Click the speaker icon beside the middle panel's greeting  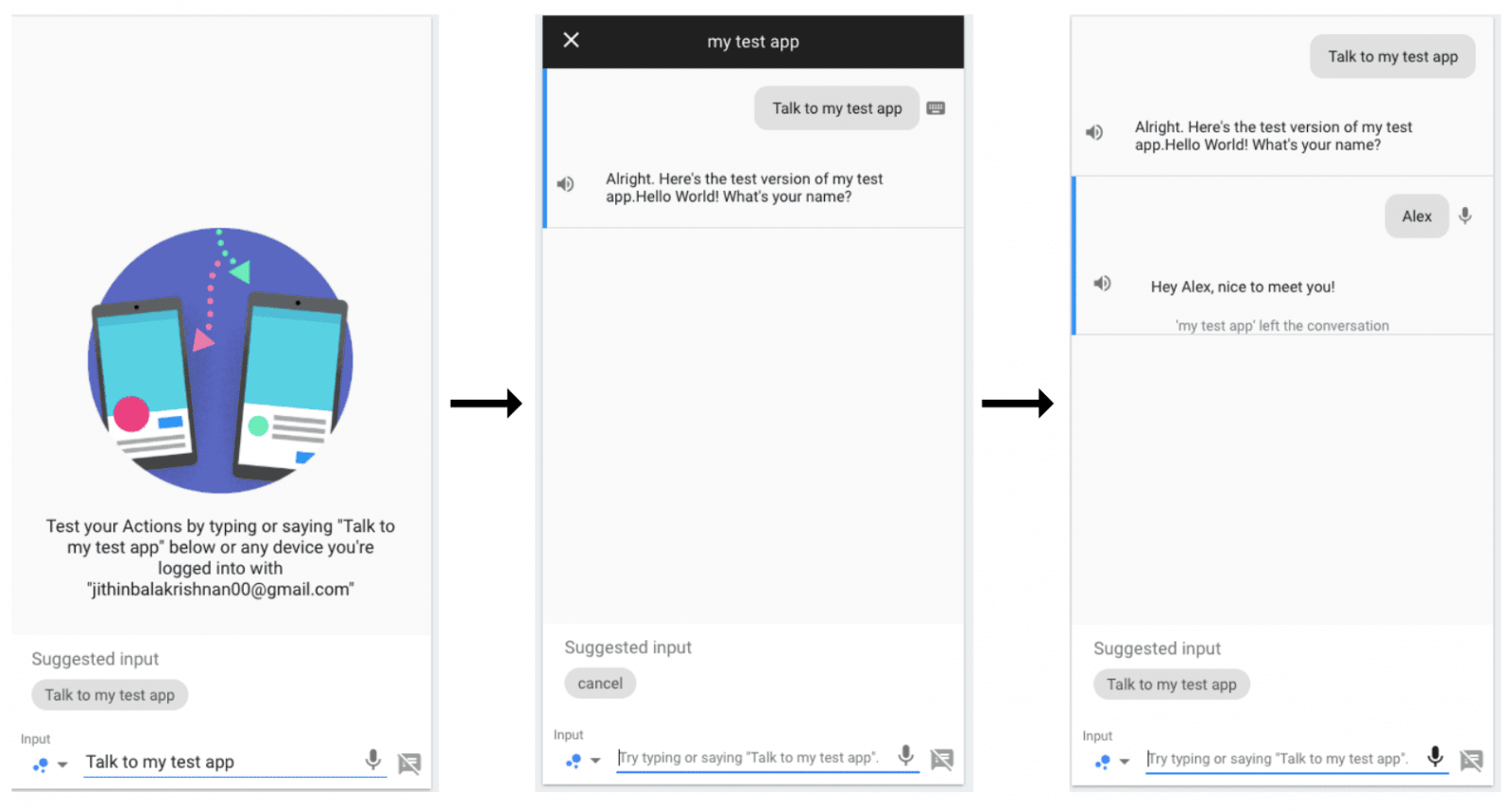pyautogui.click(x=565, y=184)
